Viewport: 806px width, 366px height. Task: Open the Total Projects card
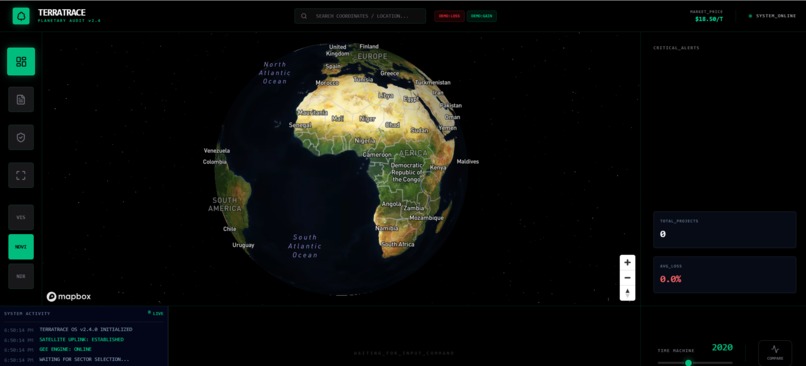(x=725, y=230)
